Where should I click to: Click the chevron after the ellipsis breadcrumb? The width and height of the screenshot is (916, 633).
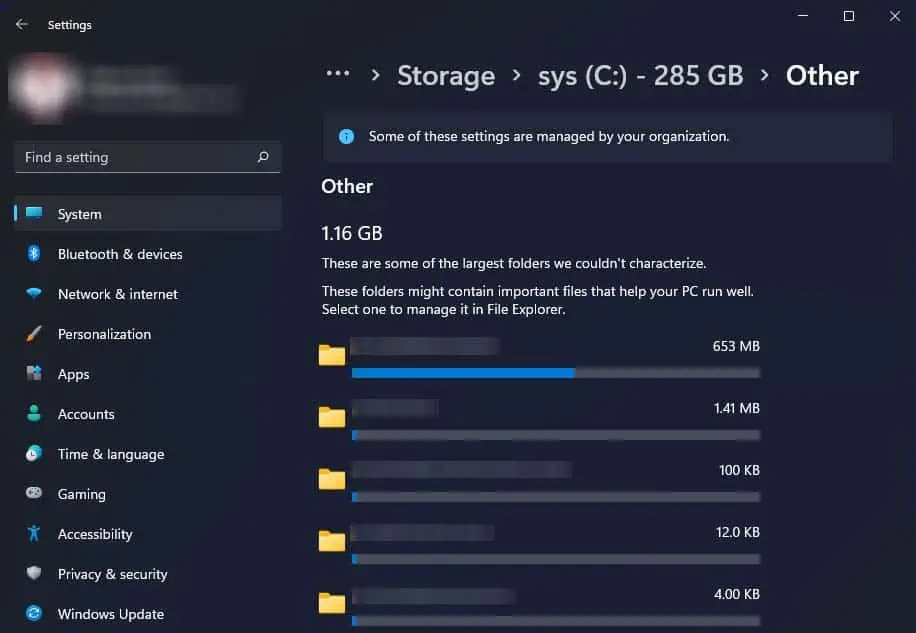(x=376, y=75)
